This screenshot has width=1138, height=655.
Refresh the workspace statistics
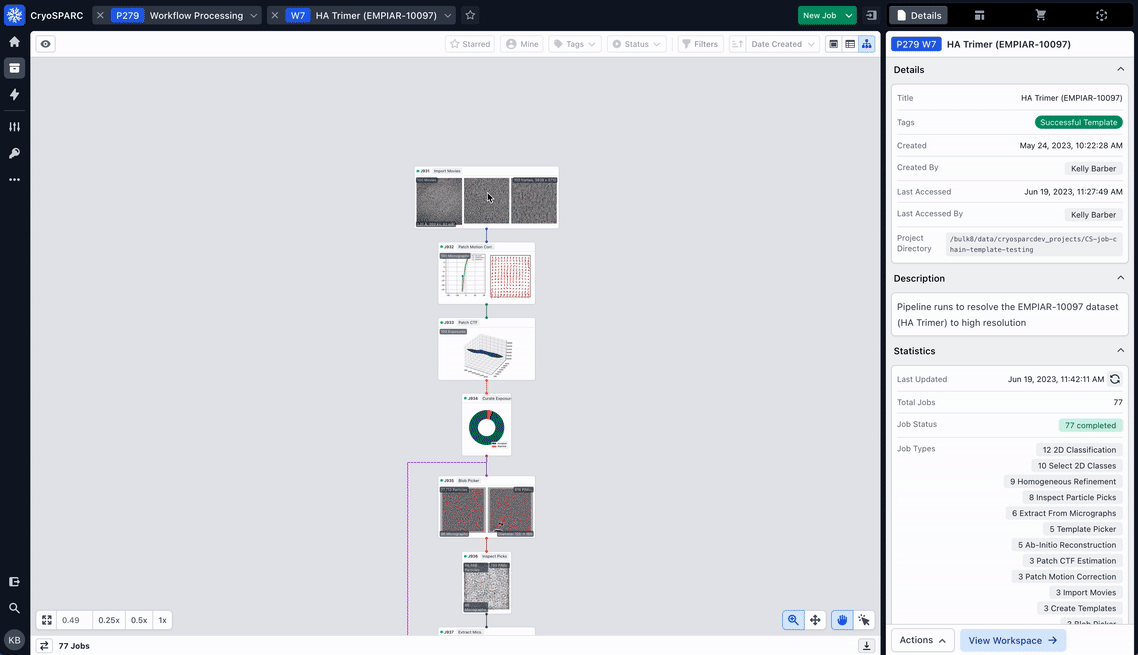1115,379
